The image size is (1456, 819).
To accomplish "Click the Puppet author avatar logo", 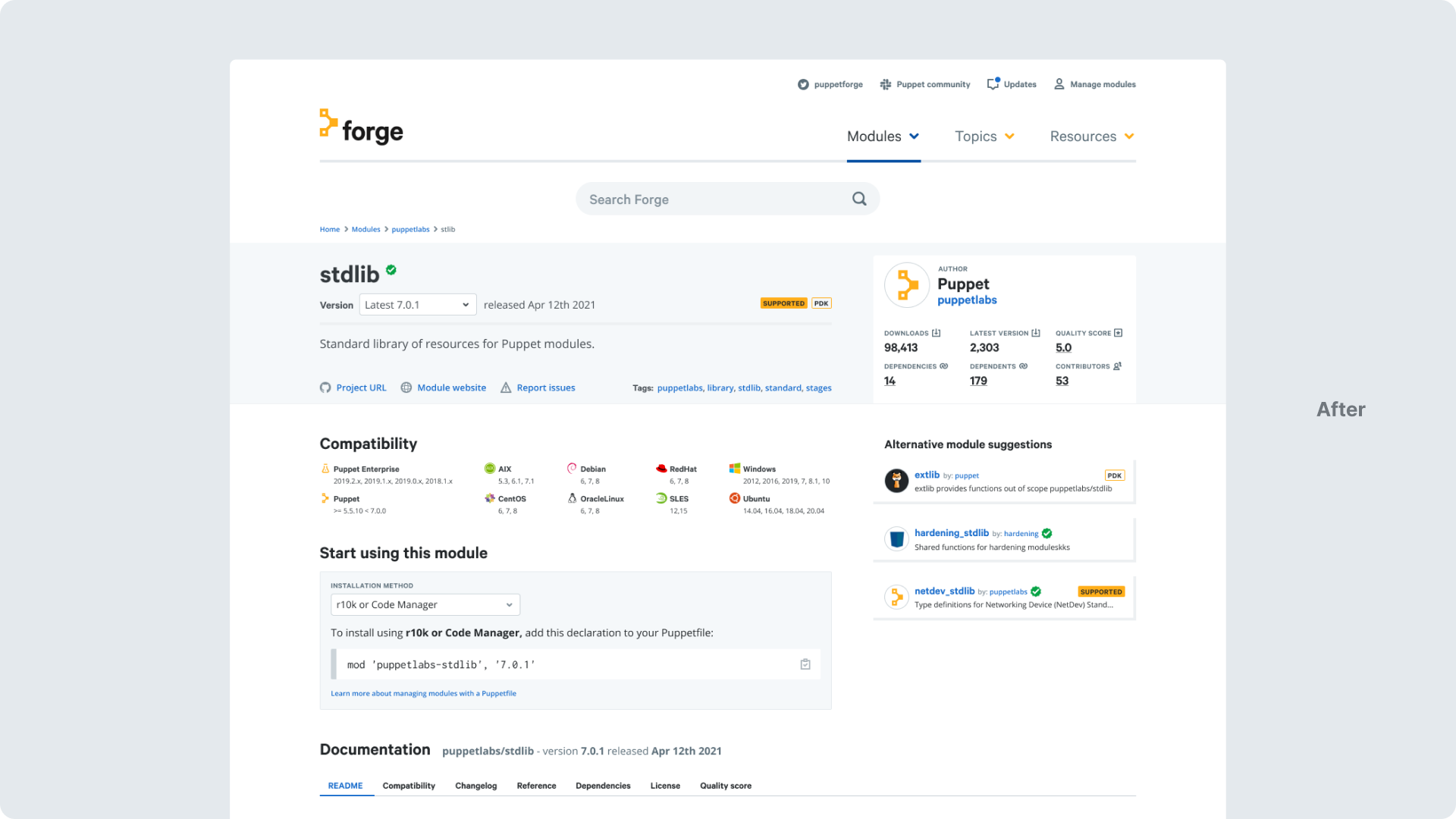I will 907,285.
